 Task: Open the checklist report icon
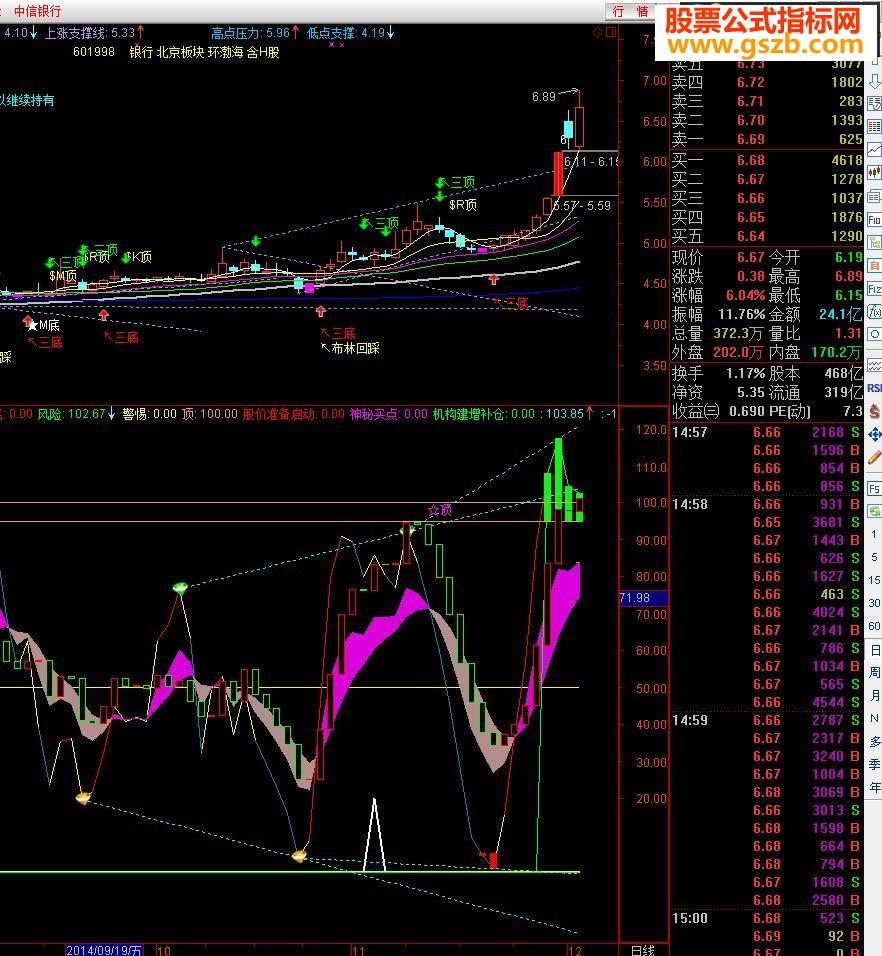pos(875,104)
